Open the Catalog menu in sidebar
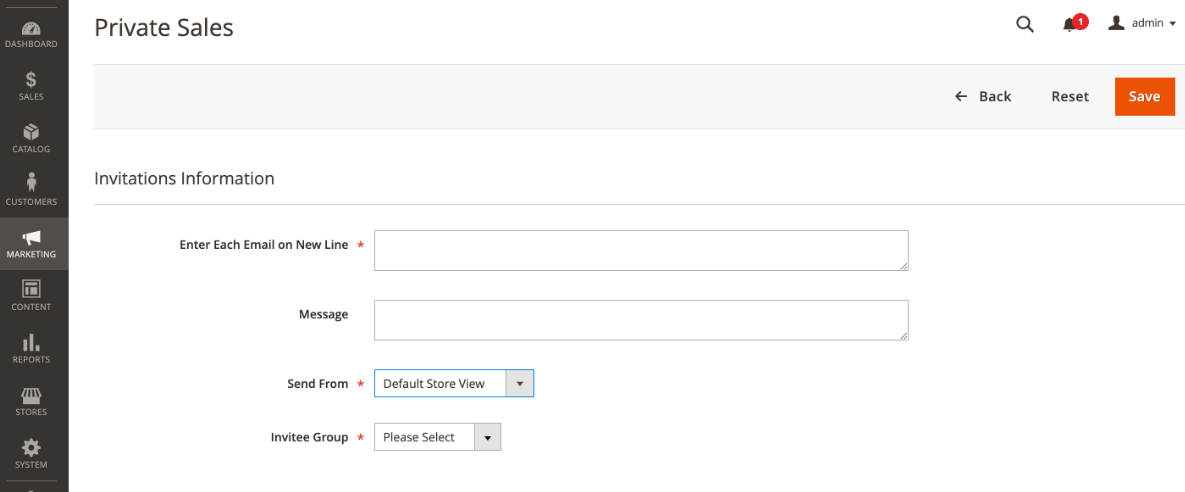The width and height of the screenshot is (1185, 492). pos(31,138)
